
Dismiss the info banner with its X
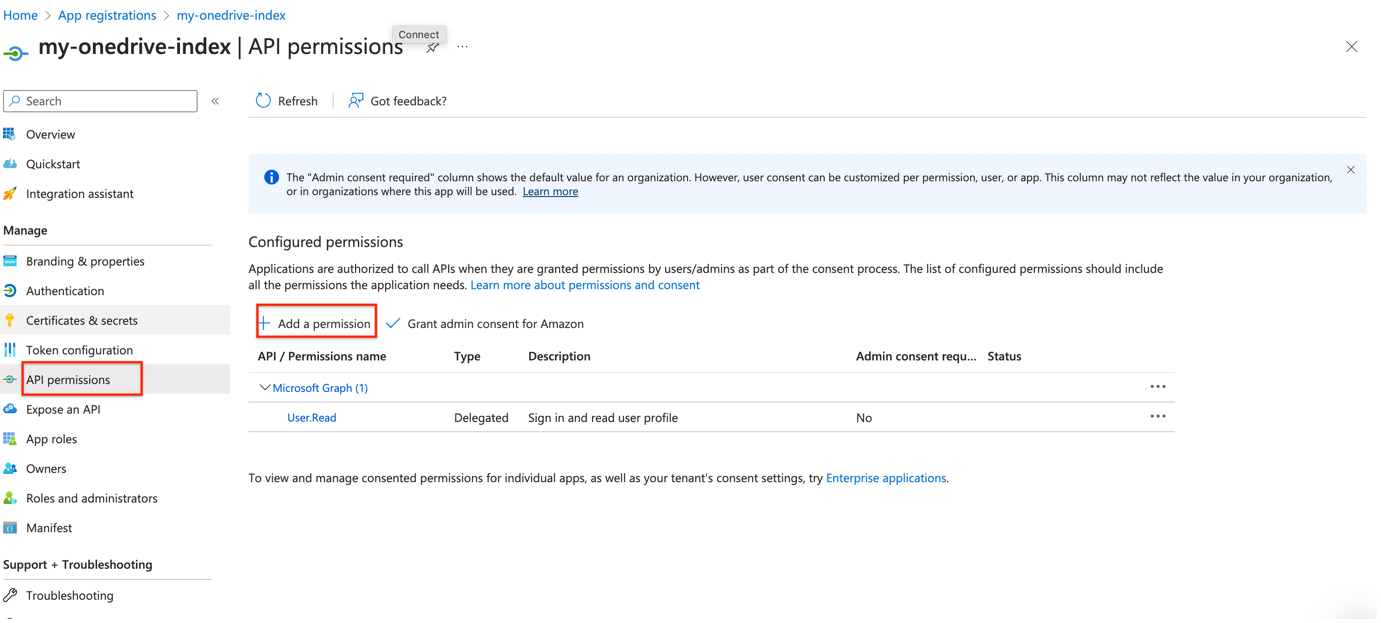point(1351,170)
